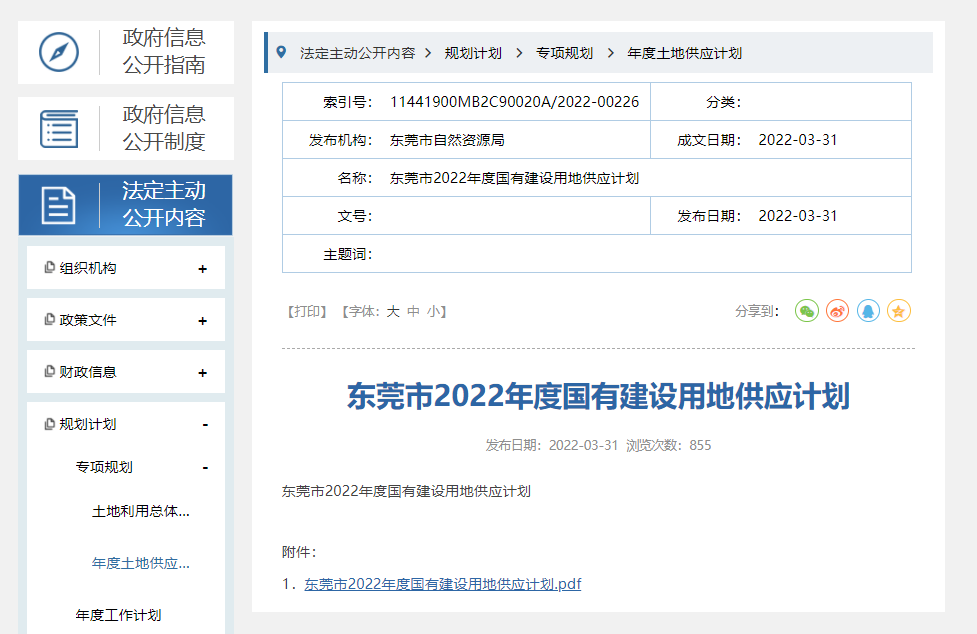Viewport: 977px width, 634px height.
Task: Click the WeChat share icon
Action: [806, 311]
